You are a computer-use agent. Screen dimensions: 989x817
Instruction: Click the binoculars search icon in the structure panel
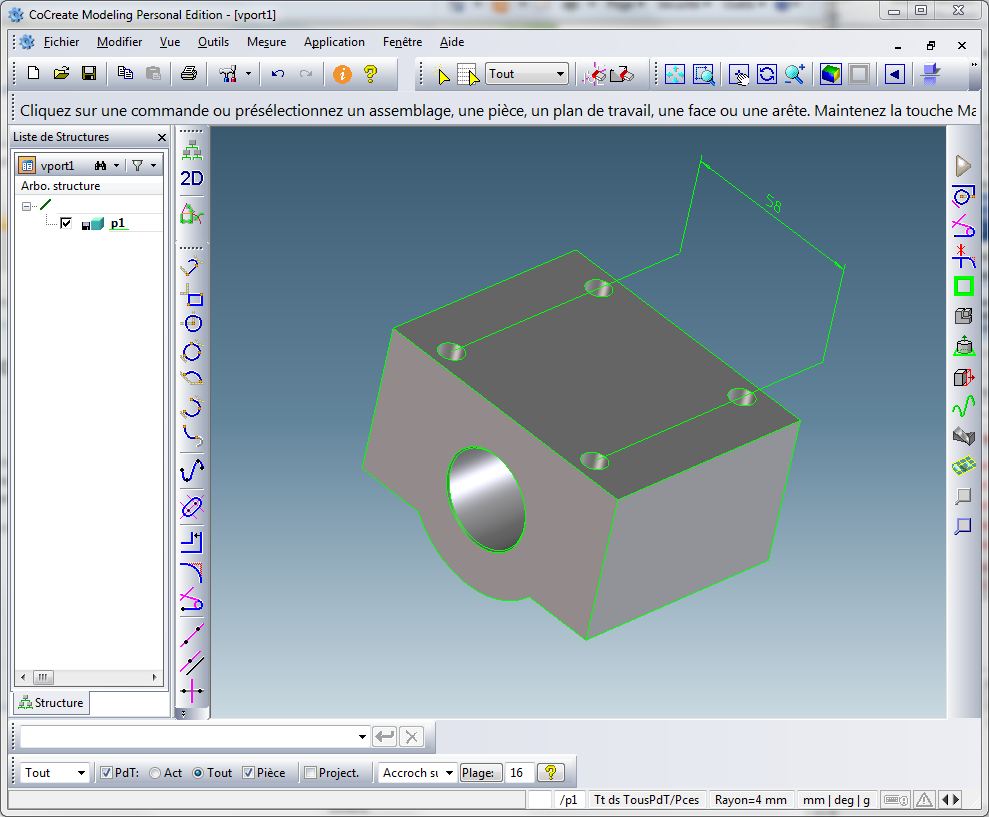pos(100,166)
